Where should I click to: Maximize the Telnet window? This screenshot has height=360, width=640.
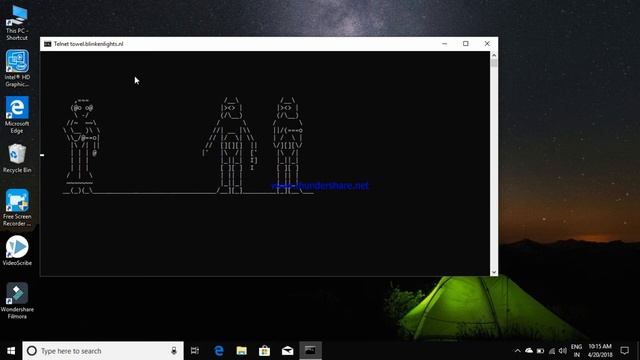click(x=466, y=44)
